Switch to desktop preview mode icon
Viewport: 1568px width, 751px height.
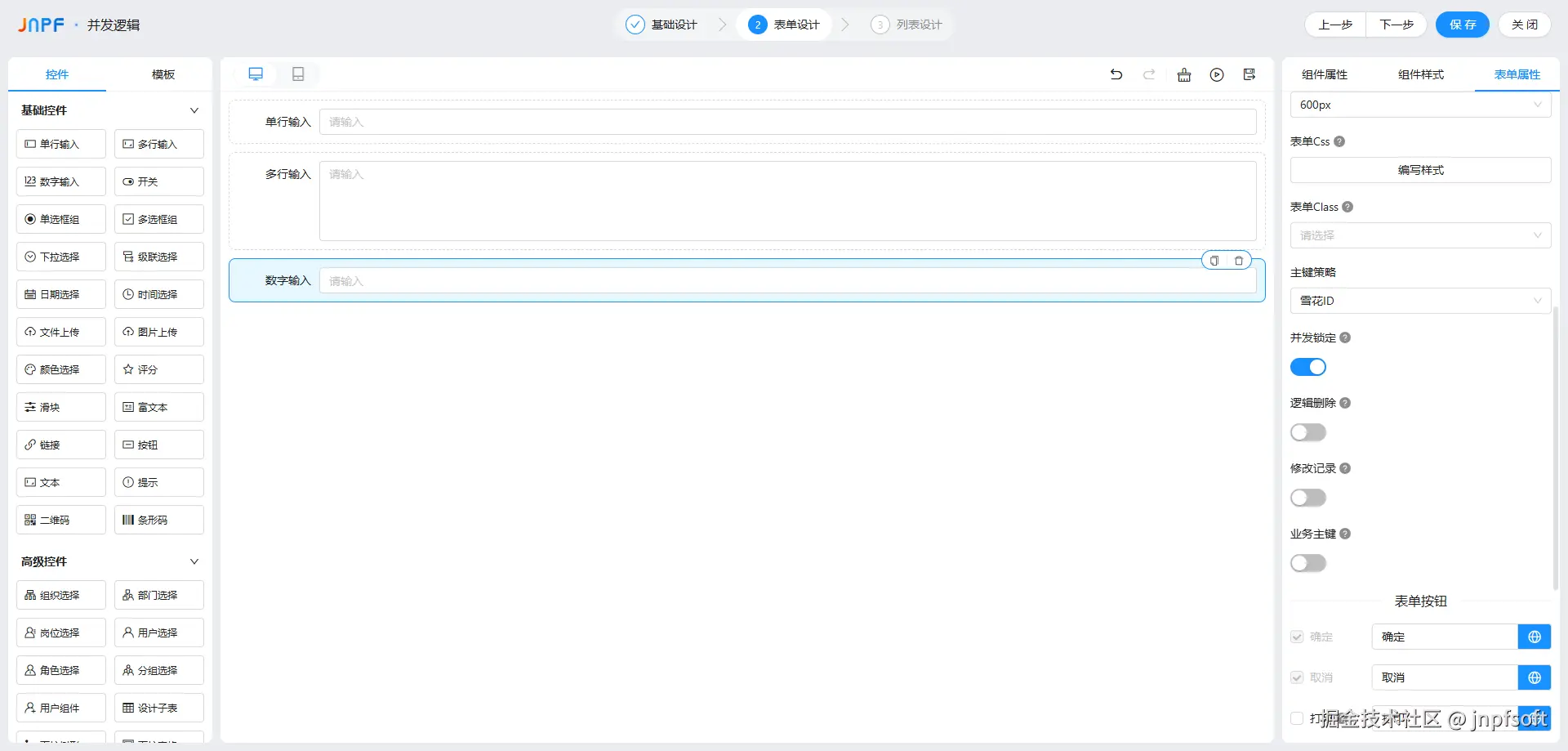(x=256, y=74)
